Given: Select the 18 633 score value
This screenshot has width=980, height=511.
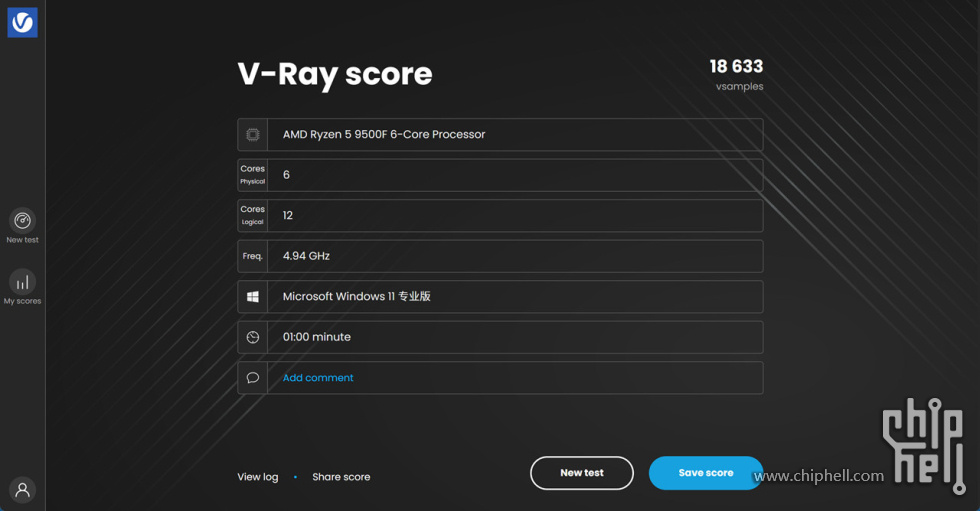Looking at the screenshot, I should click(x=736, y=66).
